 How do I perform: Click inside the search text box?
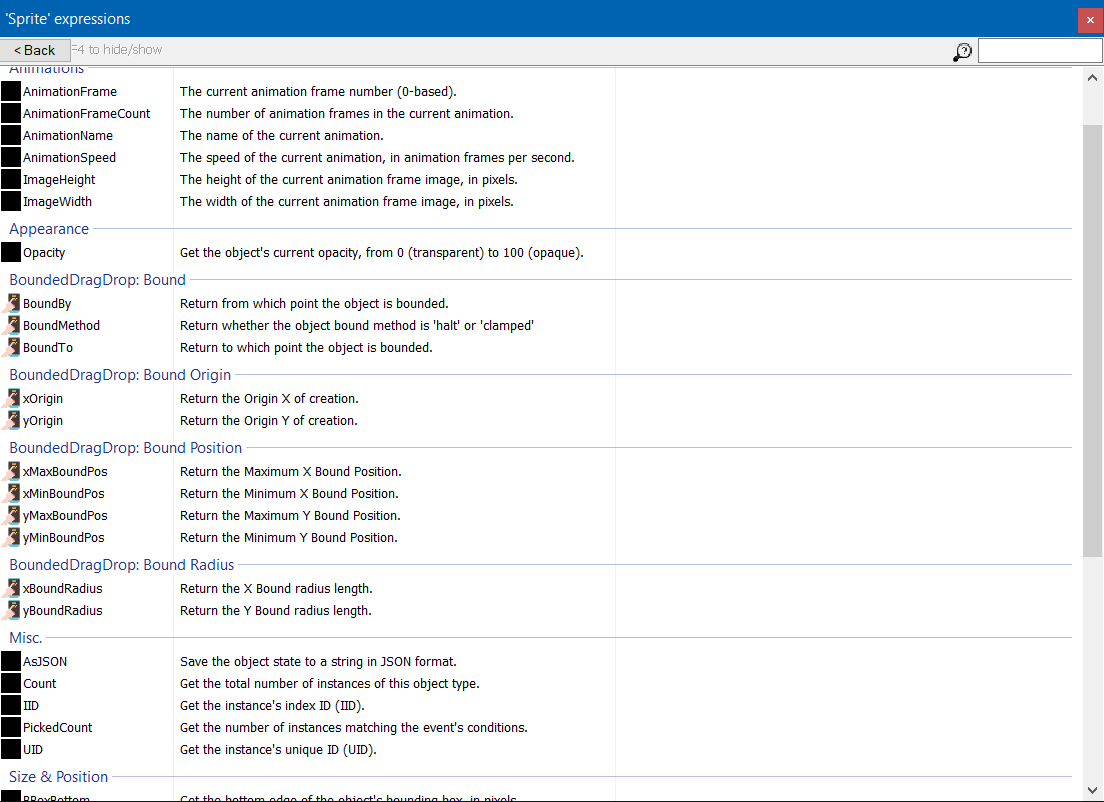[1040, 49]
